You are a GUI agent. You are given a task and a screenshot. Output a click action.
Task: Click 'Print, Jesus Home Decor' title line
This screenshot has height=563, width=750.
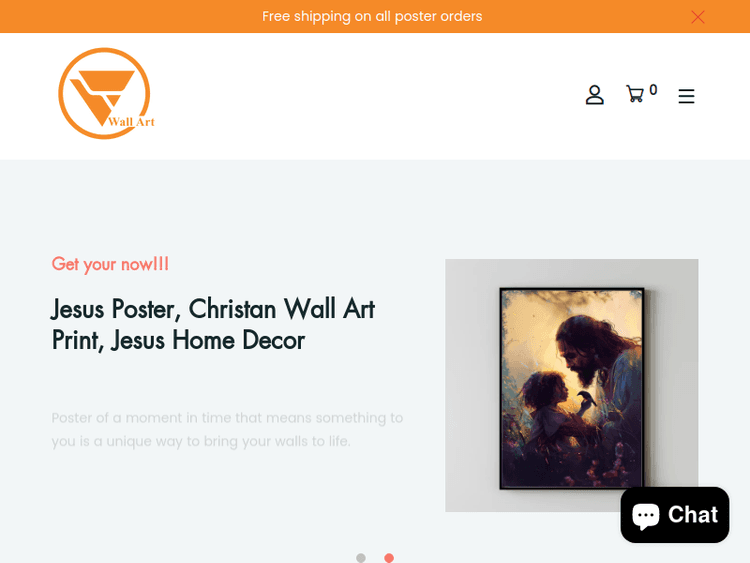tap(178, 341)
